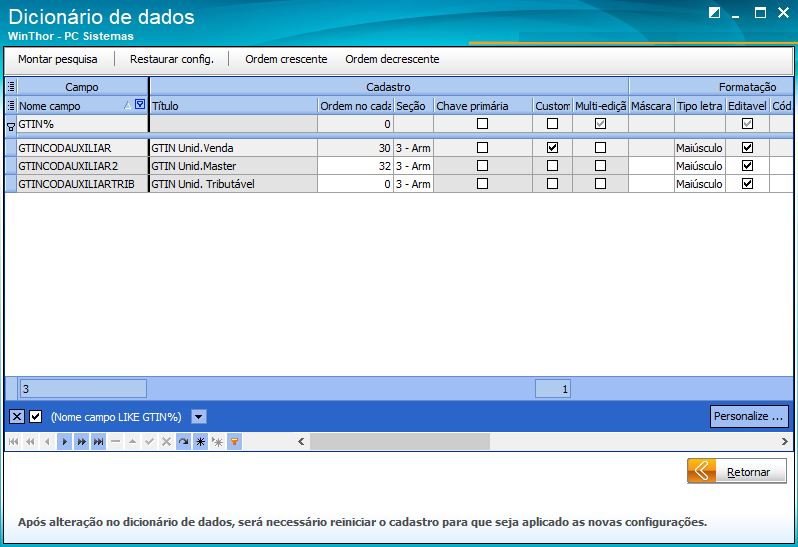Uncheck Custom for GTINCODAUXILIAR
Screen dimensions: 798x547
click(x=552, y=148)
